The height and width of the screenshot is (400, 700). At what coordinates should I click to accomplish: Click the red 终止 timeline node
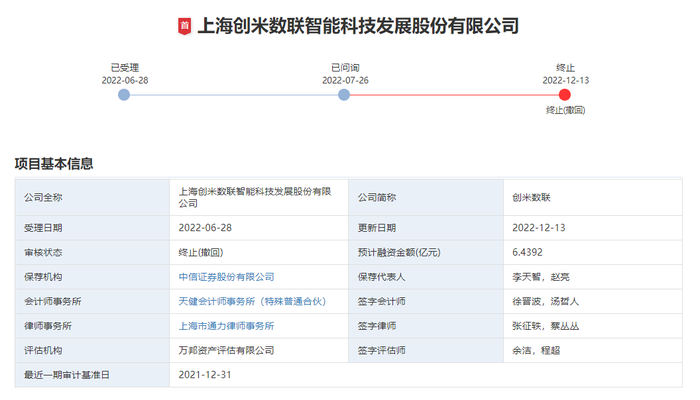pos(565,95)
